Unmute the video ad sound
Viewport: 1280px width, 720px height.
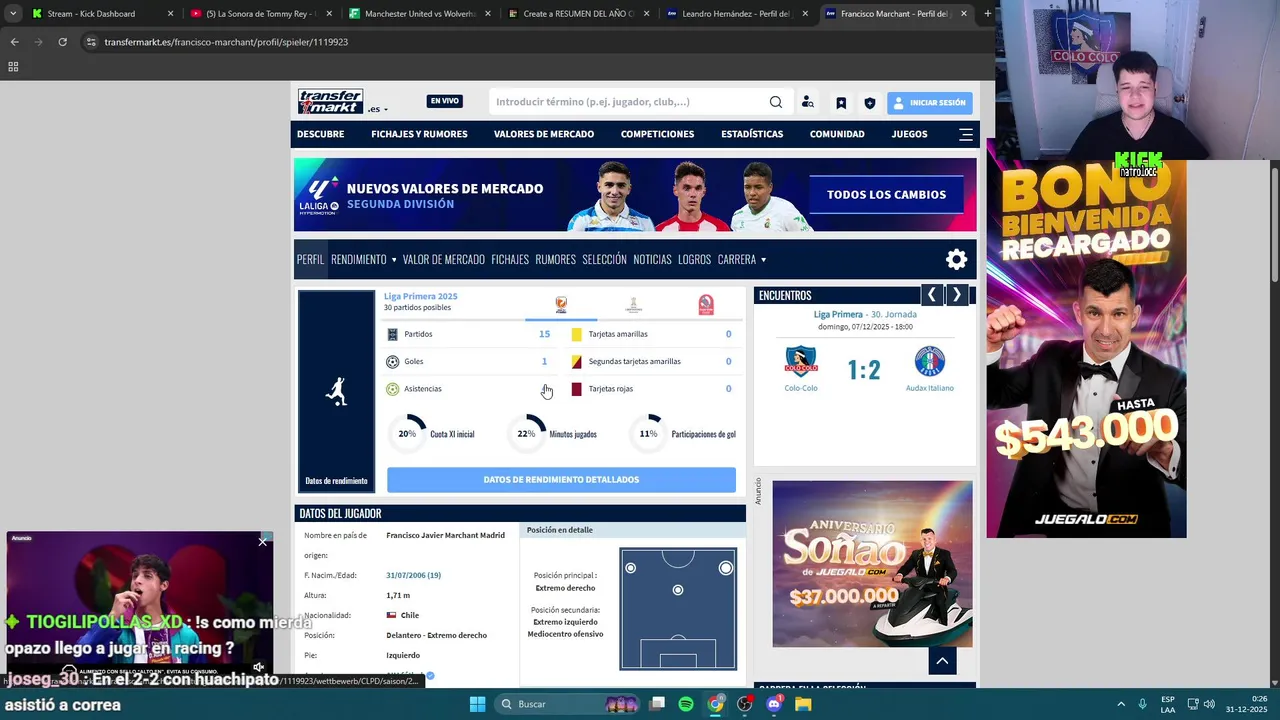tap(258, 667)
